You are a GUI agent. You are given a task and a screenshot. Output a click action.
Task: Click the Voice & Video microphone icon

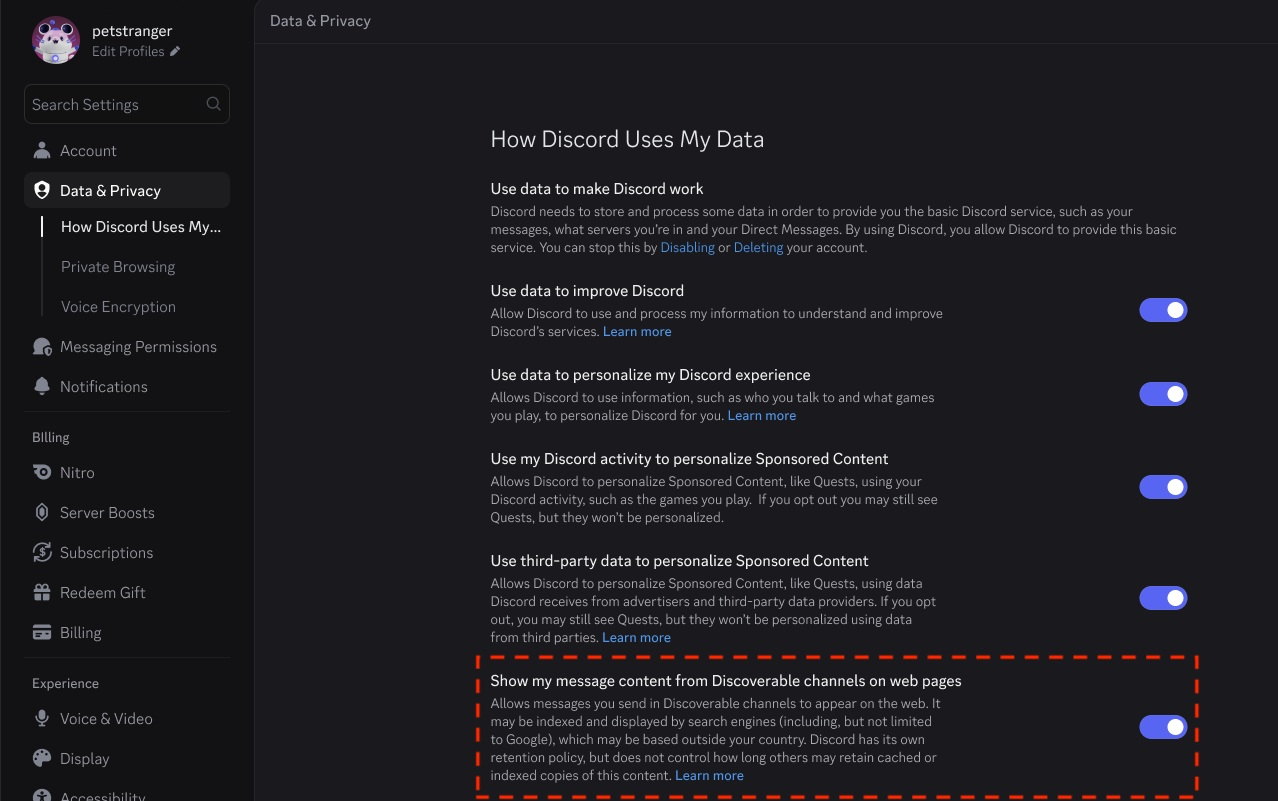pos(42,719)
